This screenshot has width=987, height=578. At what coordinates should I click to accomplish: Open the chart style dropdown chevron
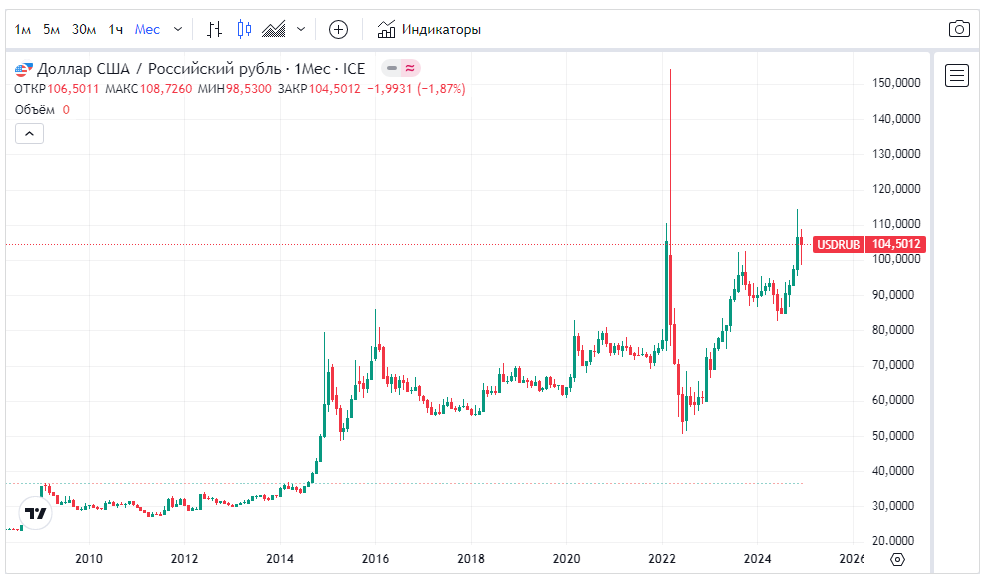click(301, 29)
